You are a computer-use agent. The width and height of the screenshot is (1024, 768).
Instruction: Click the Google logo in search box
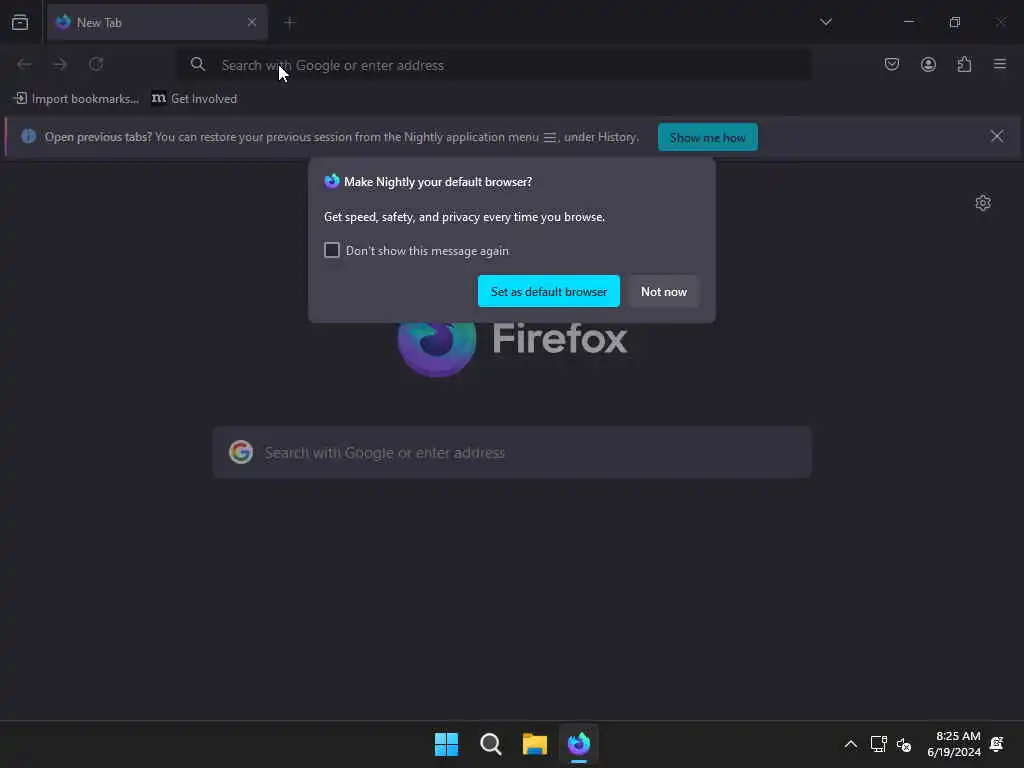[x=241, y=452]
